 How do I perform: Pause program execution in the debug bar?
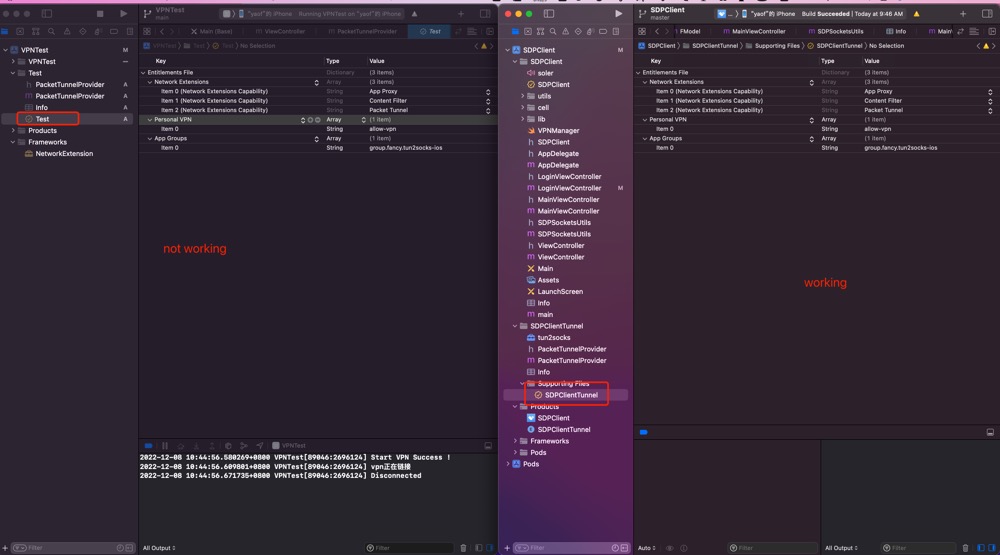[164, 446]
